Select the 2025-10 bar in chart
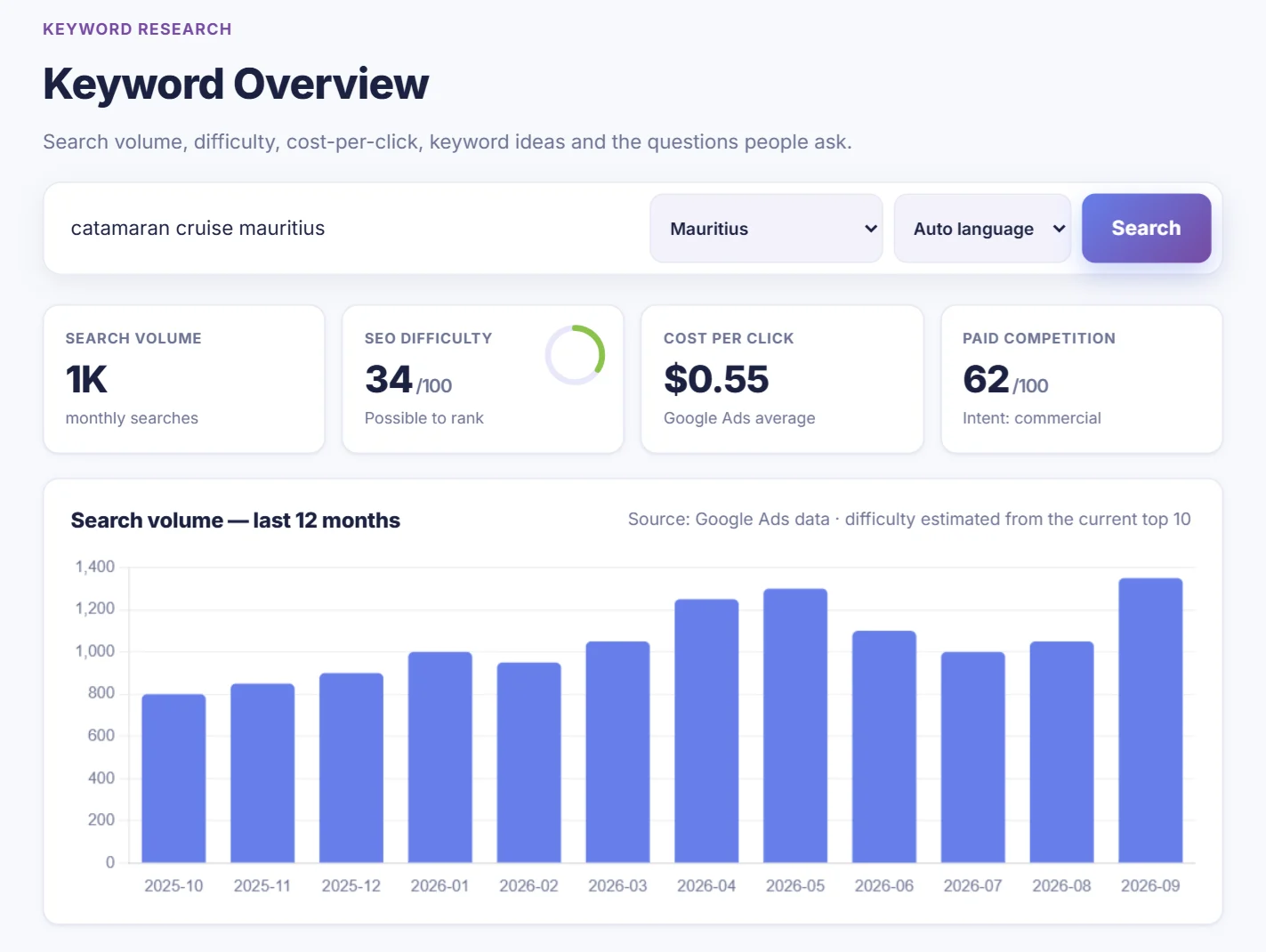1266x952 pixels. [173, 779]
